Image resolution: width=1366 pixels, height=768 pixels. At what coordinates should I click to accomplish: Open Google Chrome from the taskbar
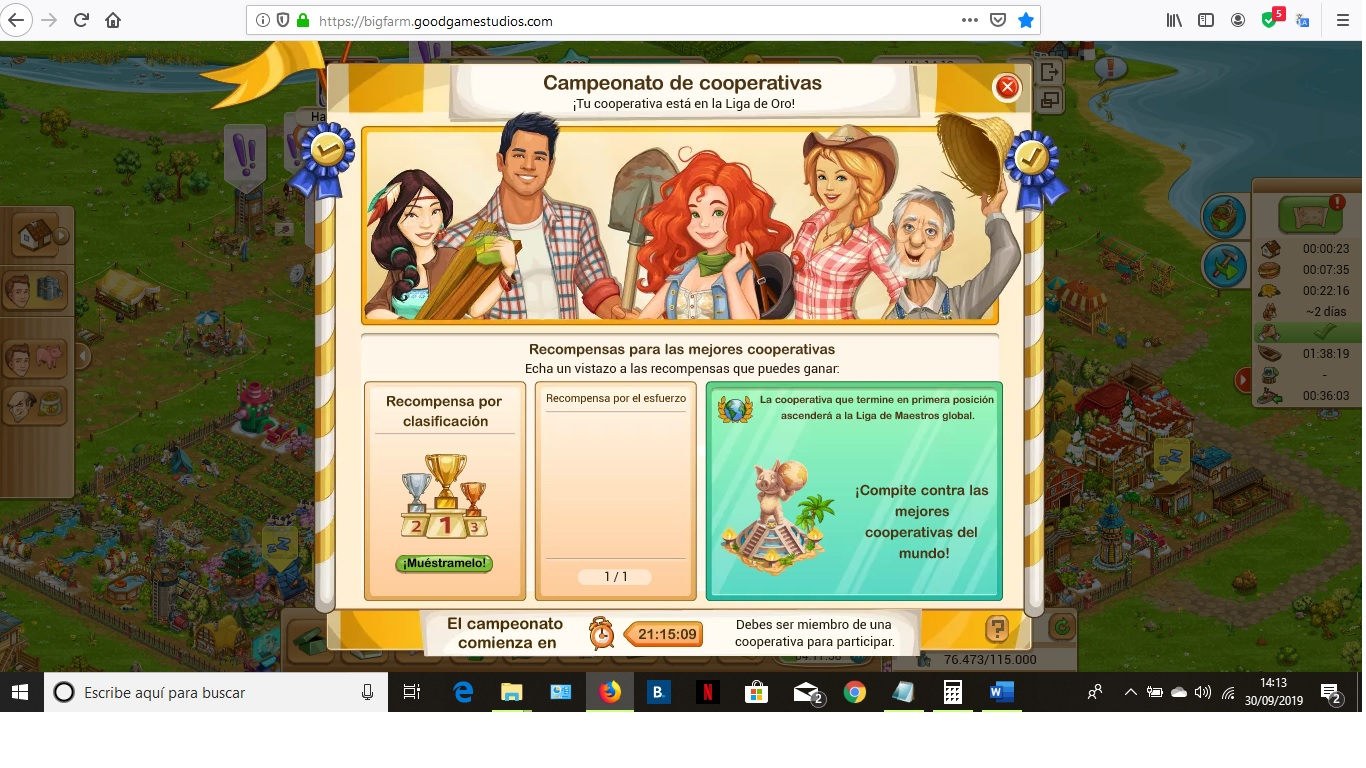854,692
